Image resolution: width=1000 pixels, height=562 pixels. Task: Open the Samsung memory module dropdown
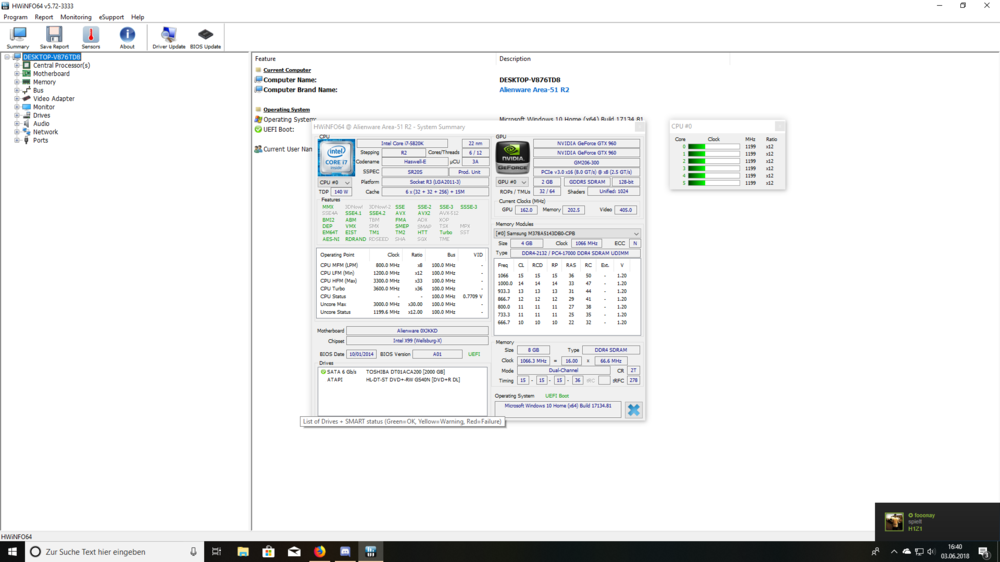(x=567, y=234)
